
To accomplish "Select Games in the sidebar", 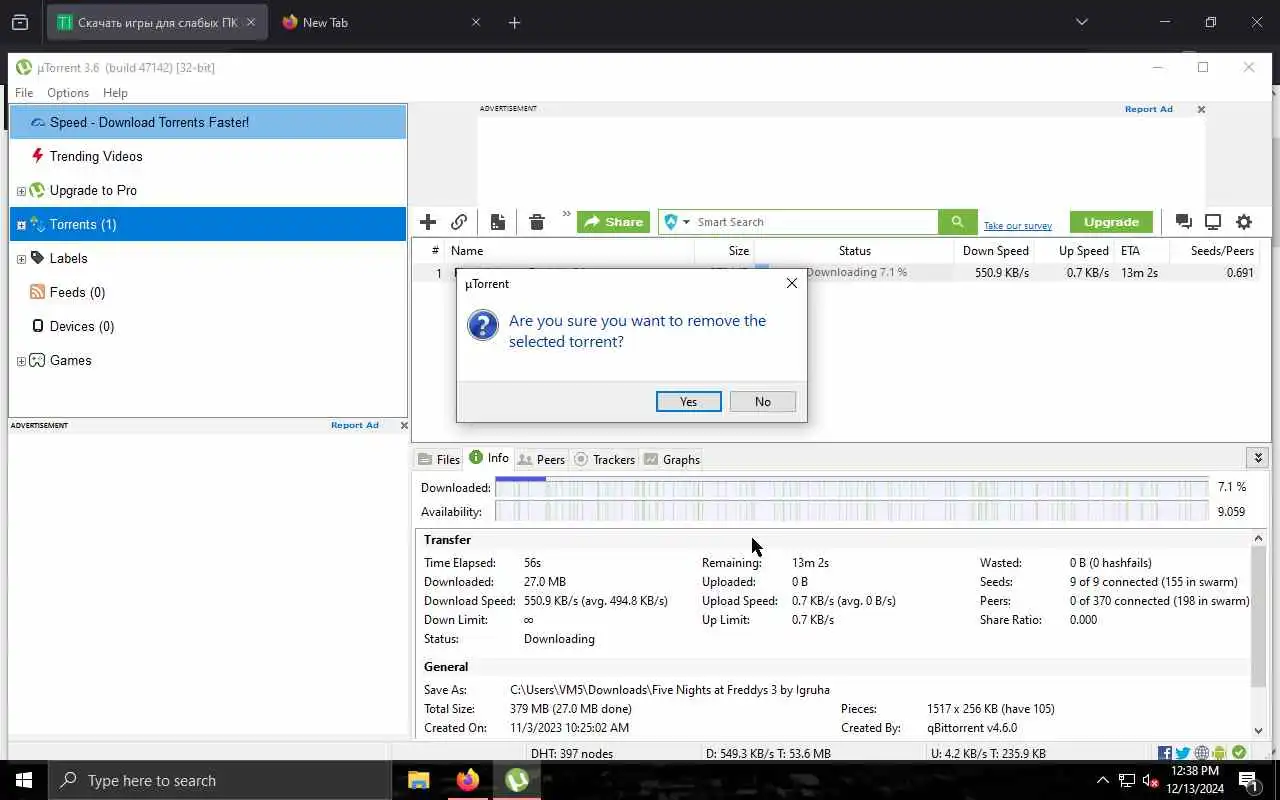I will (x=208, y=360).
